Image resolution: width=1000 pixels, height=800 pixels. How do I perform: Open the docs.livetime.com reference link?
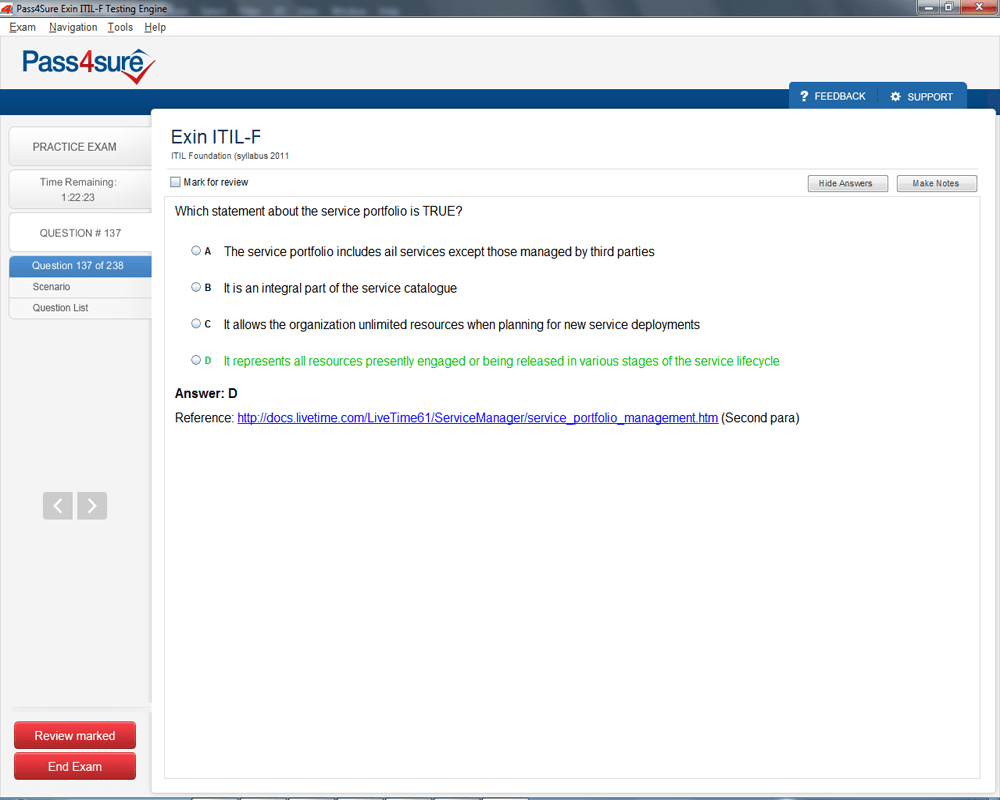(478, 418)
